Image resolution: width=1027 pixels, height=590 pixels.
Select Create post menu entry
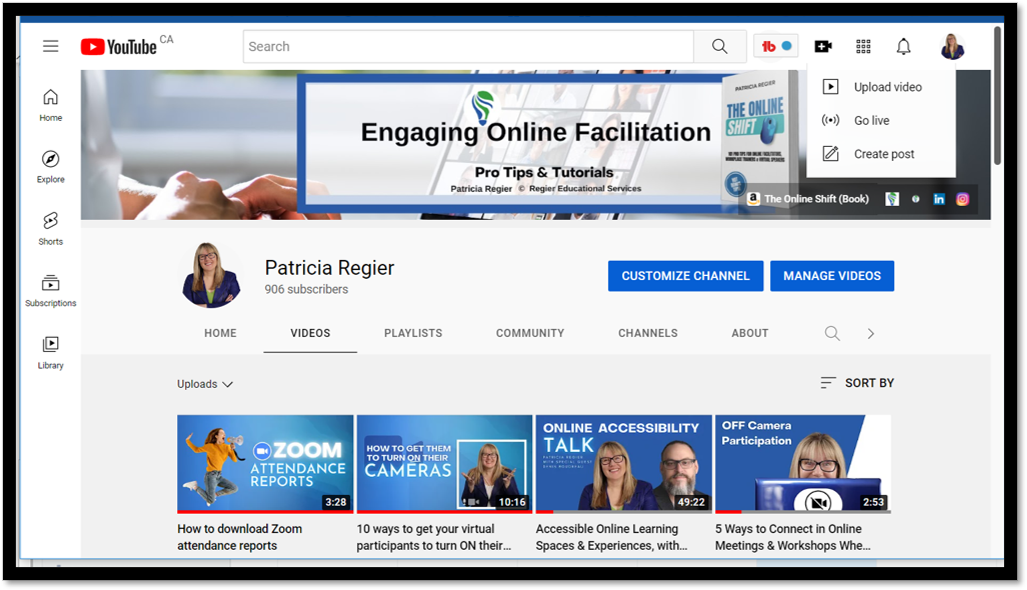click(882, 154)
